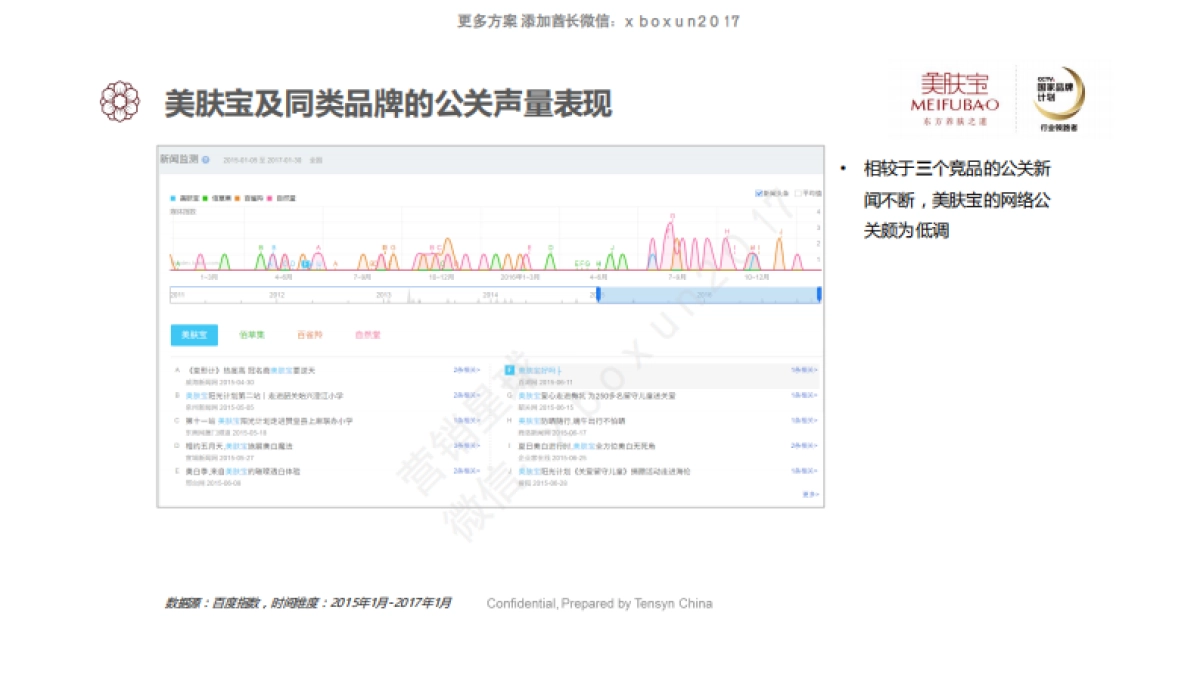Click the orange 百雀羚 legend square
This screenshot has width=1200, height=675.
tap(237, 198)
